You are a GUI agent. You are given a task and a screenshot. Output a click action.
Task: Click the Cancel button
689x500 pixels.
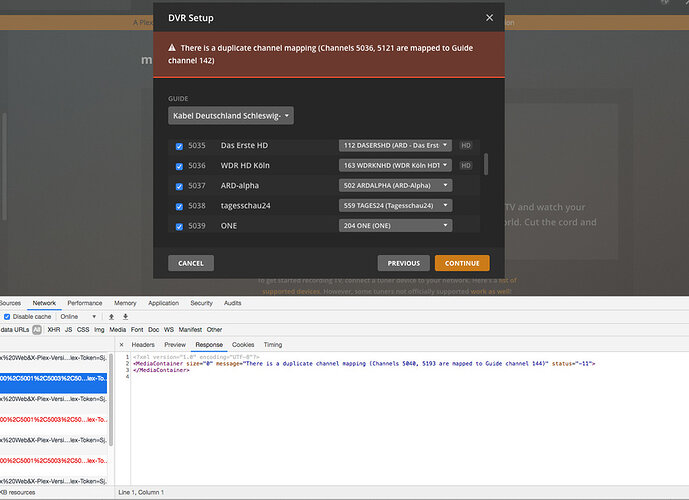pos(191,263)
